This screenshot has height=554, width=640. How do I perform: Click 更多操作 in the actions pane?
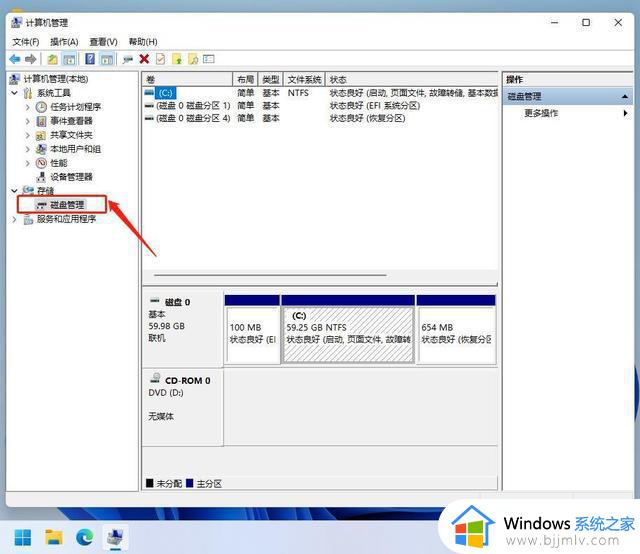click(541, 113)
